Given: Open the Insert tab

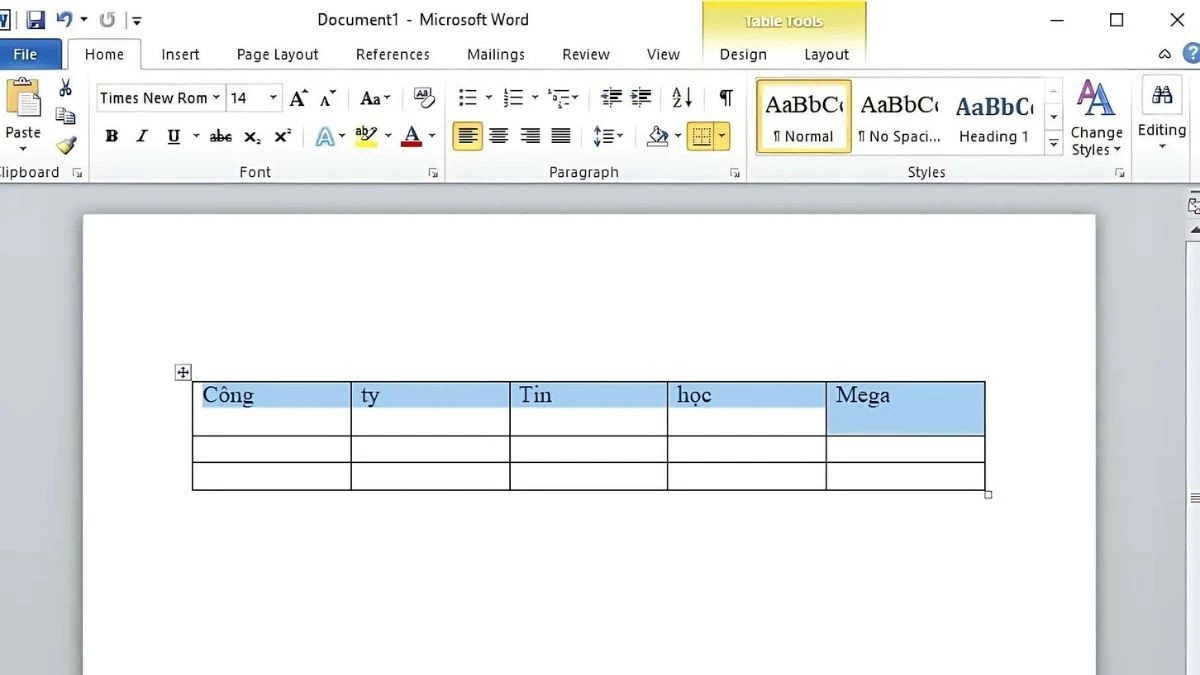Looking at the screenshot, I should point(180,55).
